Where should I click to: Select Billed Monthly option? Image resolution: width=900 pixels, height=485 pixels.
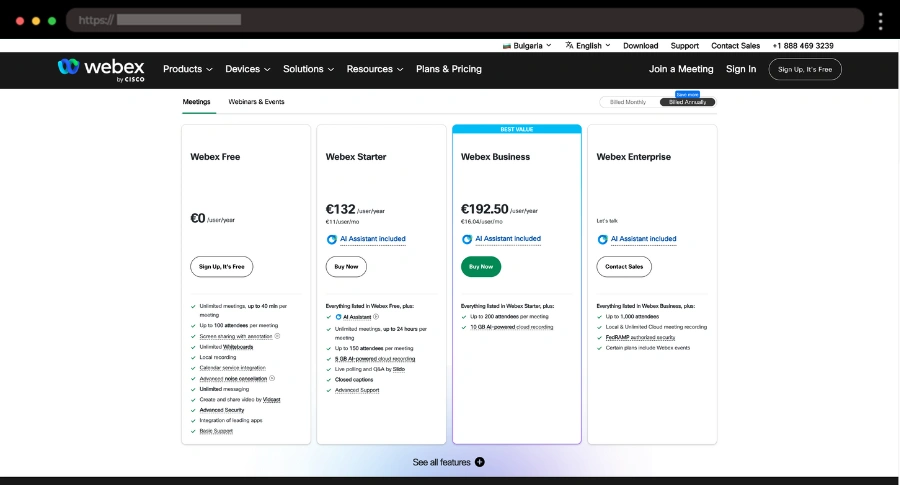click(x=628, y=102)
